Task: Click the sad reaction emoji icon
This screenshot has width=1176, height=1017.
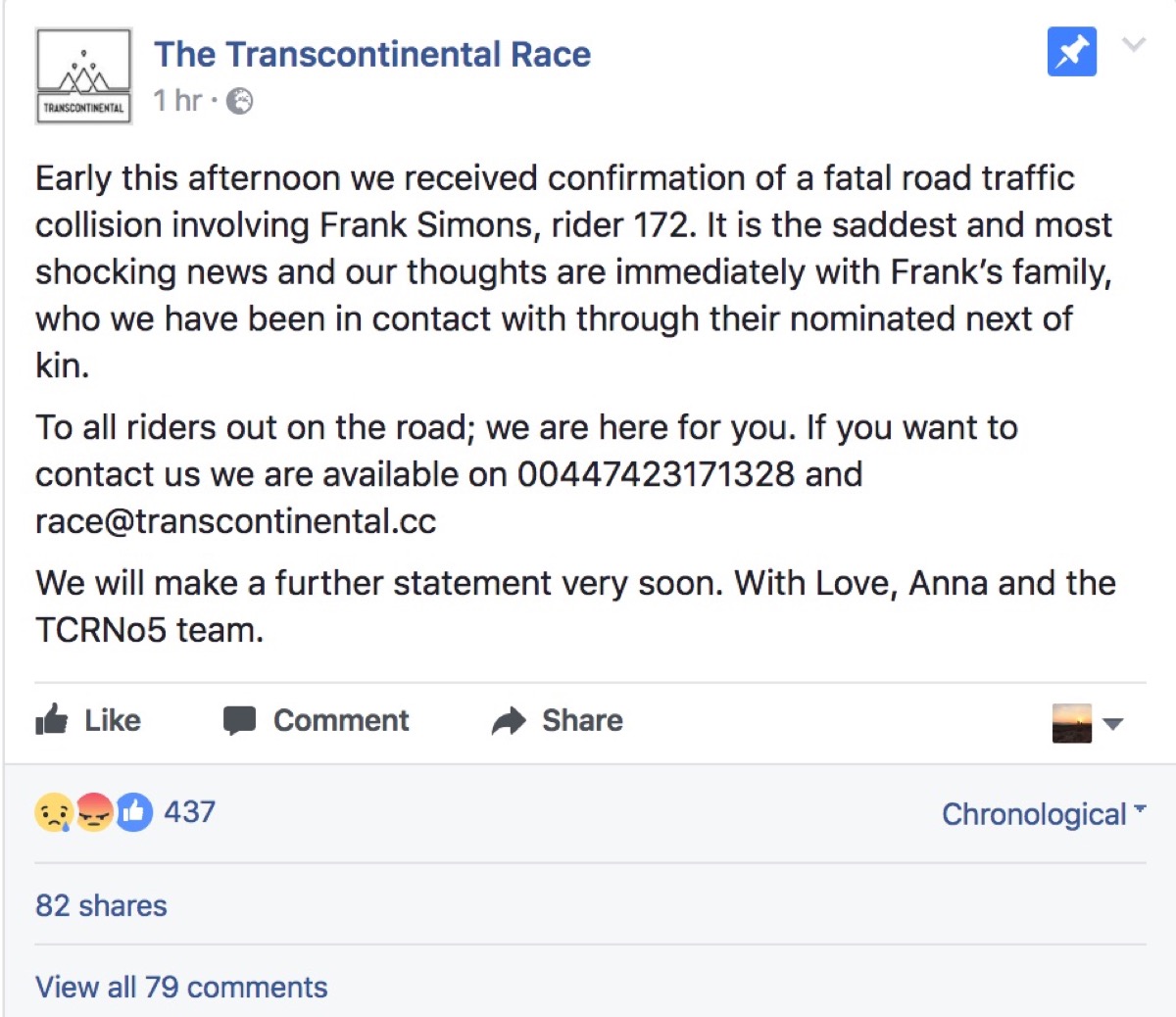Action: [x=53, y=812]
